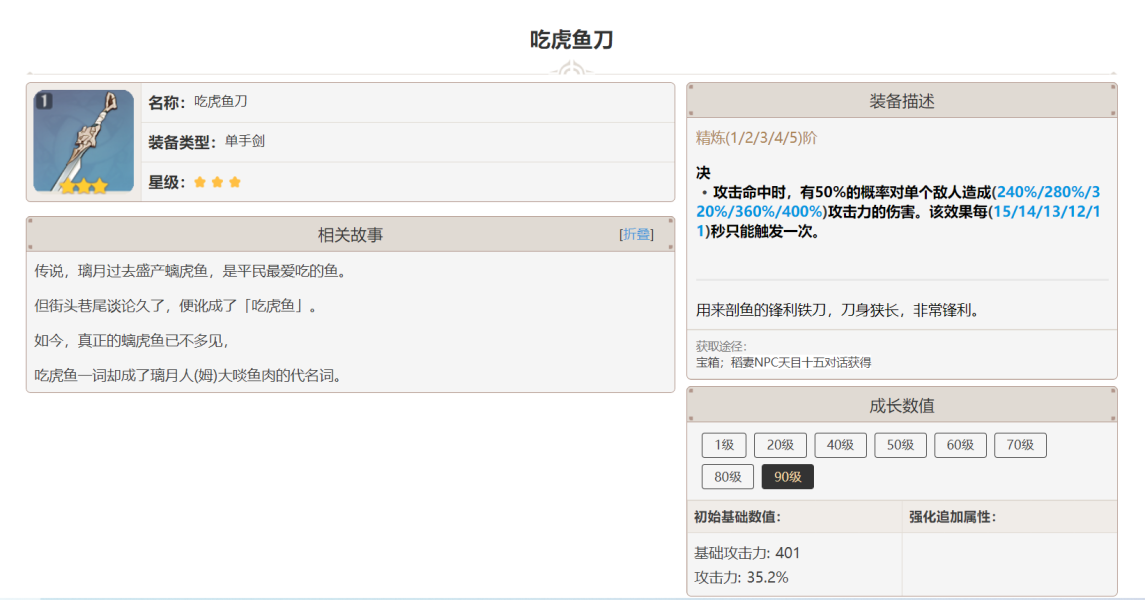Click the 装备描述 panel header
This screenshot has height=600, width=1145.
[x=902, y=101]
